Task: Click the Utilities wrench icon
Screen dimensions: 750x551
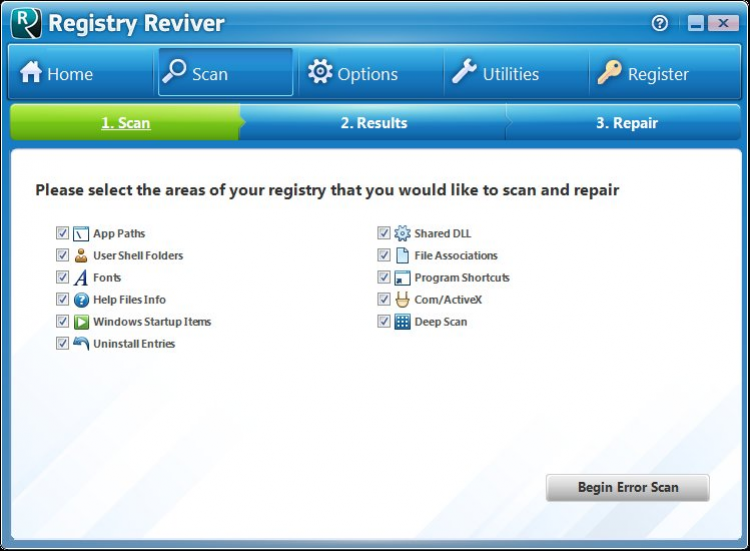Action: click(x=464, y=71)
